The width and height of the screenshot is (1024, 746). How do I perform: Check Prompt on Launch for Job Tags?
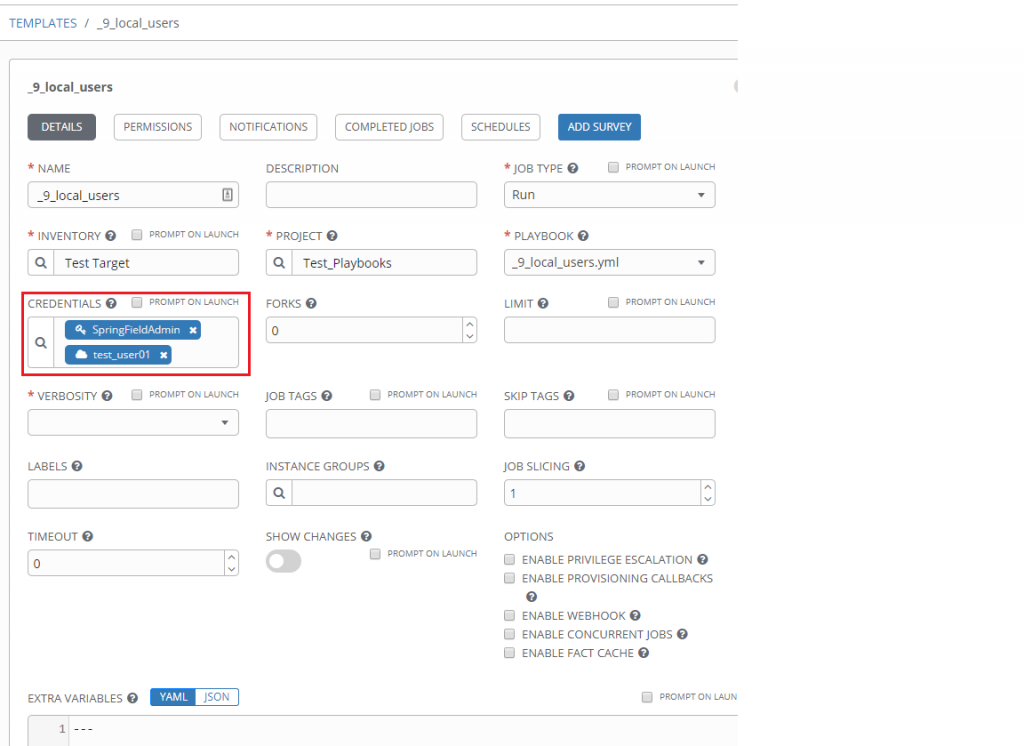point(375,395)
